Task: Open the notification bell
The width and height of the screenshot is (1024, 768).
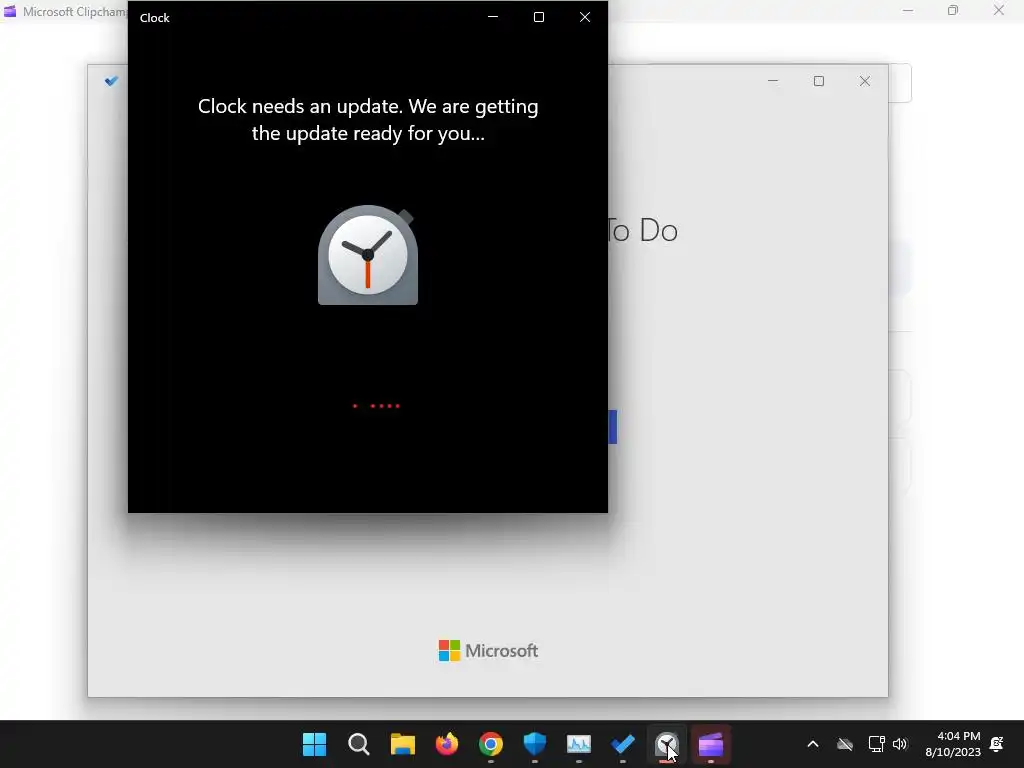Action: (x=997, y=744)
